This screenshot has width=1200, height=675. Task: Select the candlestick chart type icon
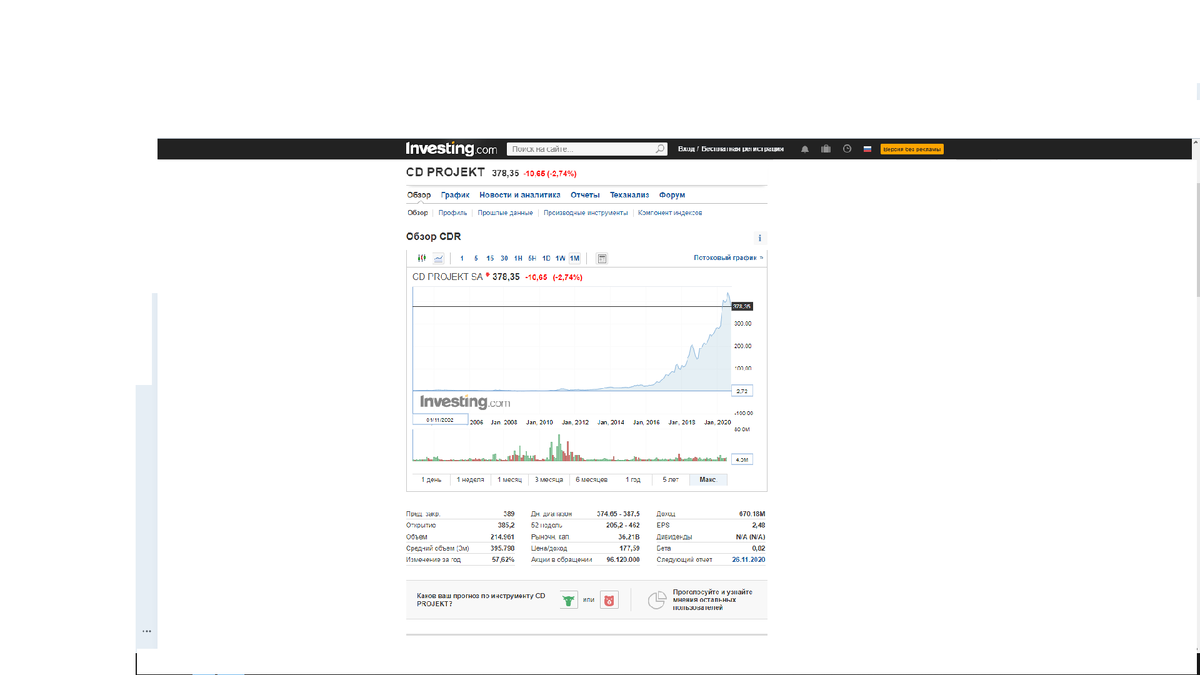click(x=422, y=258)
